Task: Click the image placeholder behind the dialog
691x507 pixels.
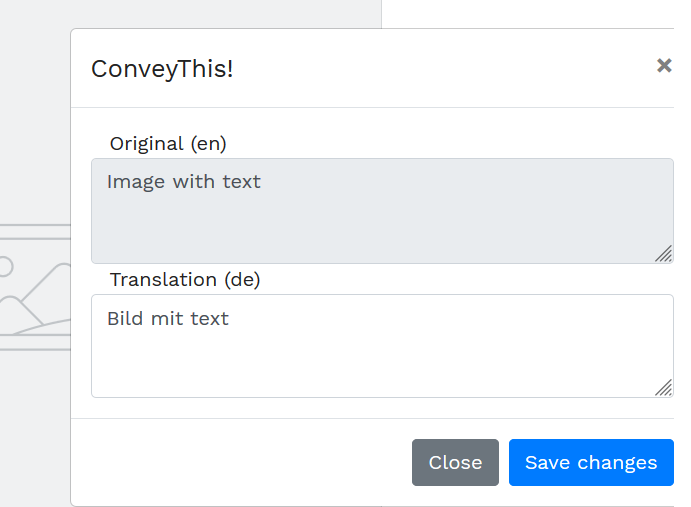Action: click(35, 287)
